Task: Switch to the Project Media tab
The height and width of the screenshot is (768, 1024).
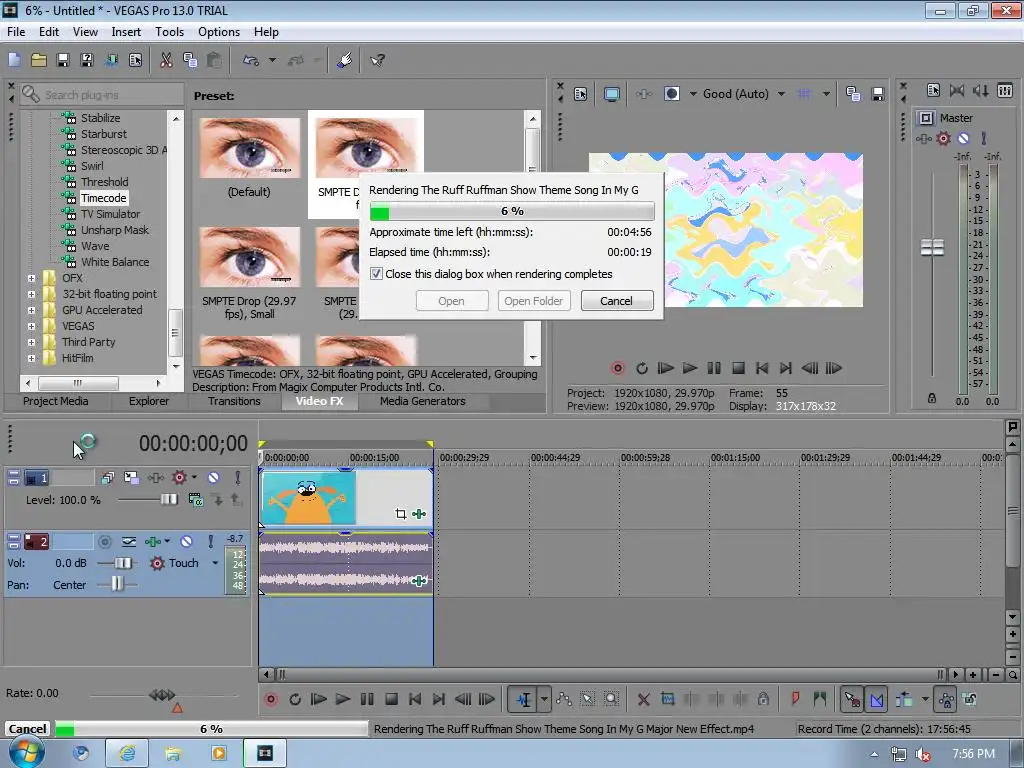Action: [x=56, y=402]
